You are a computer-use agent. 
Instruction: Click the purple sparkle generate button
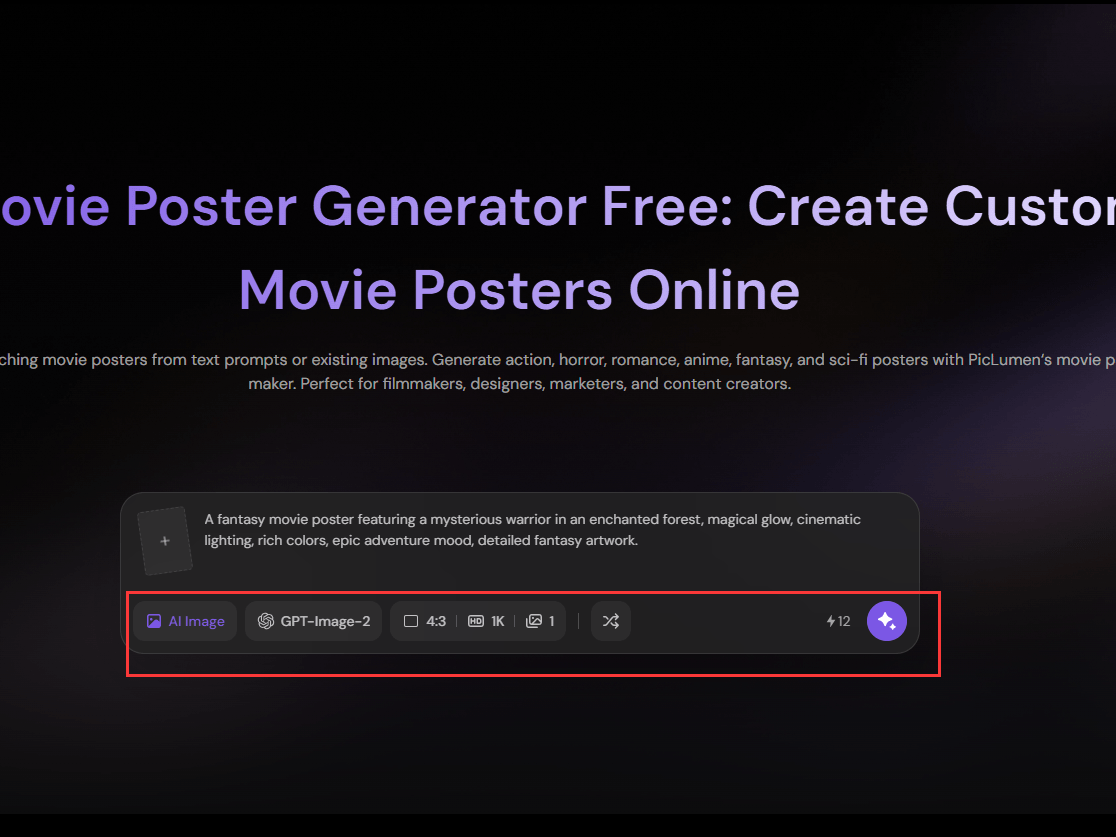(886, 621)
